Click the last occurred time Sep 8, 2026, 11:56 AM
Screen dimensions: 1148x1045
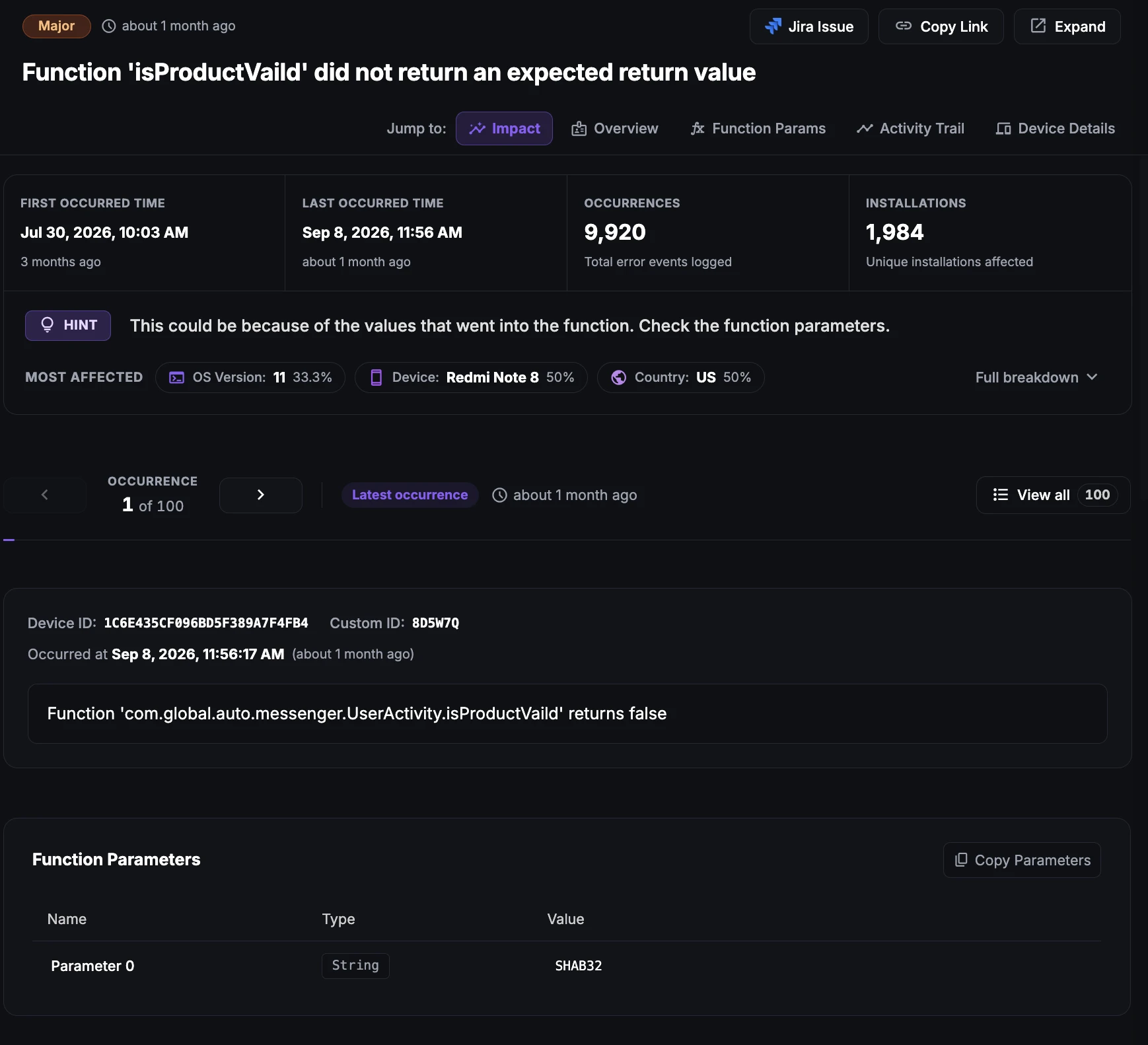tap(382, 233)
